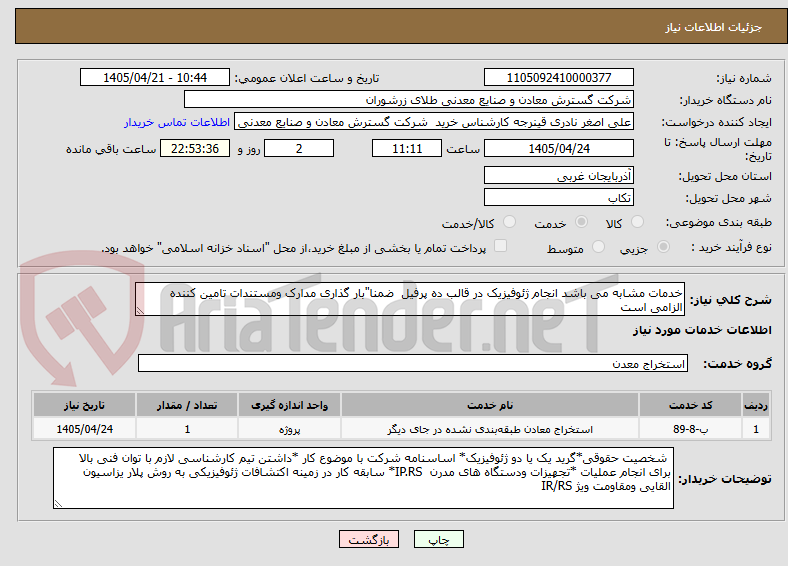Click the استان محل تحویل label
Viewport: 788px width, 566px height.
click(725, 176)
